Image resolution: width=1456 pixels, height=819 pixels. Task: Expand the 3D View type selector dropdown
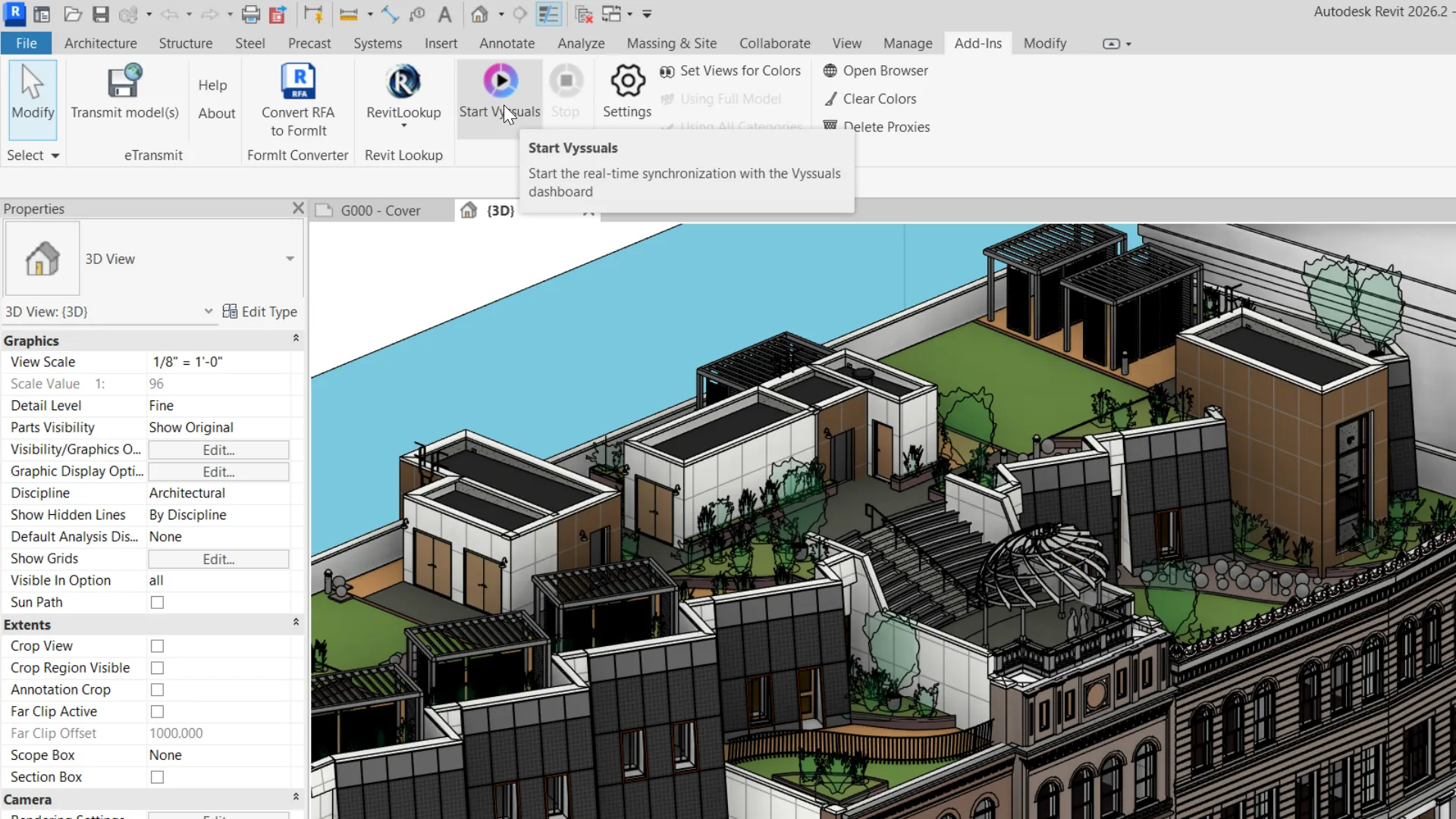pyautogui.click(x=290, y=259)
